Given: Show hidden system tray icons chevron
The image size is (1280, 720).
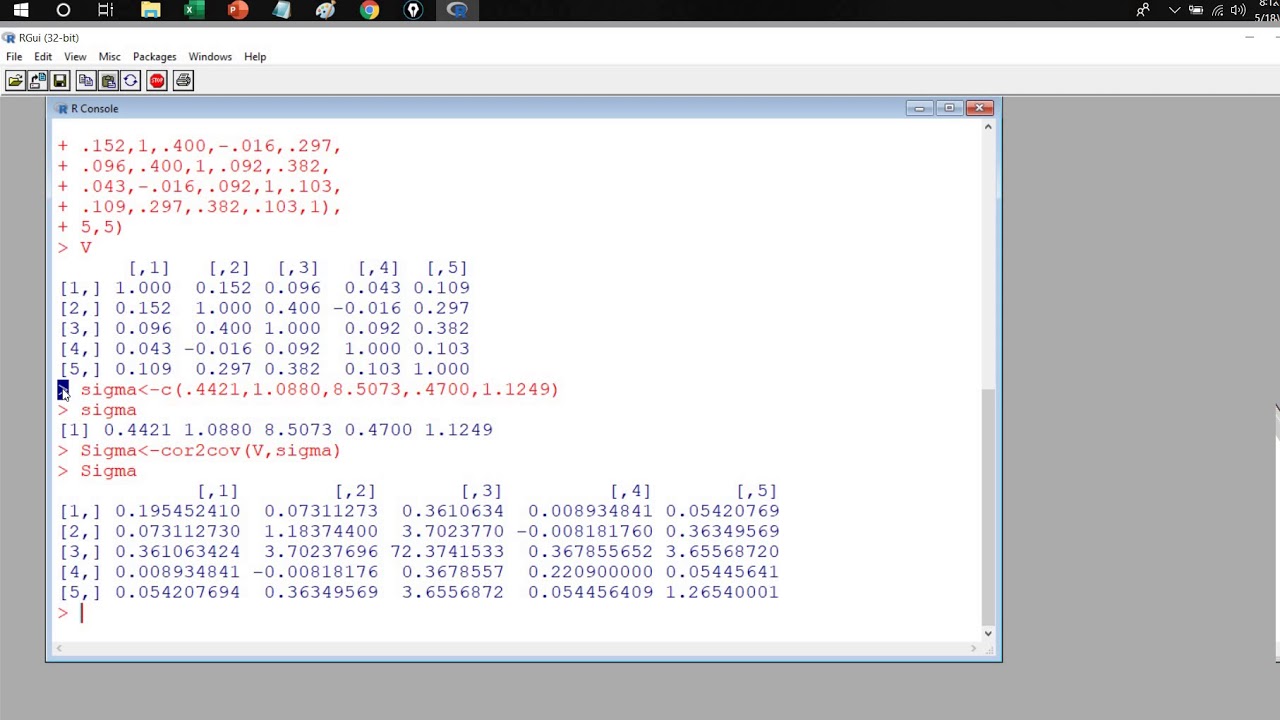Looking at the screenshot, I should pyautogui.click(x=1175, y=10).
